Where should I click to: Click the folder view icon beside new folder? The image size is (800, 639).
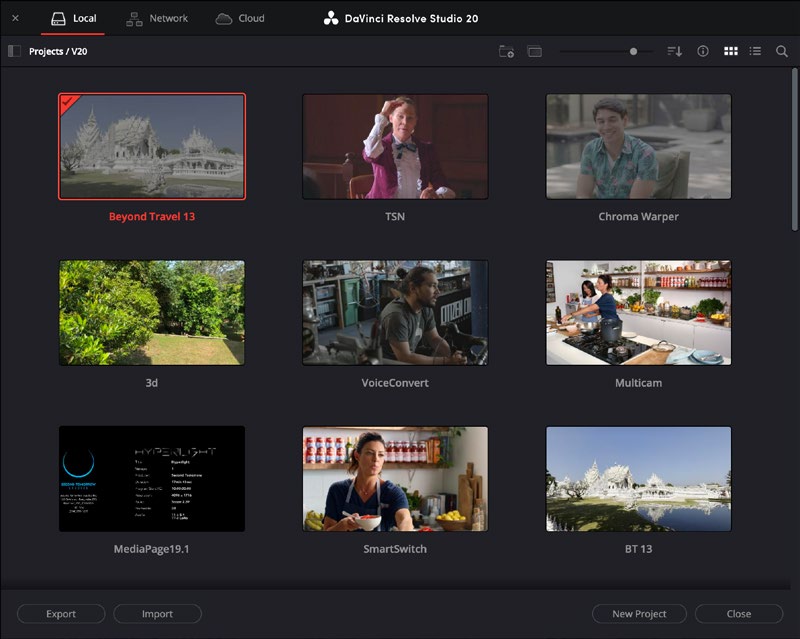(x=534, y=52)
